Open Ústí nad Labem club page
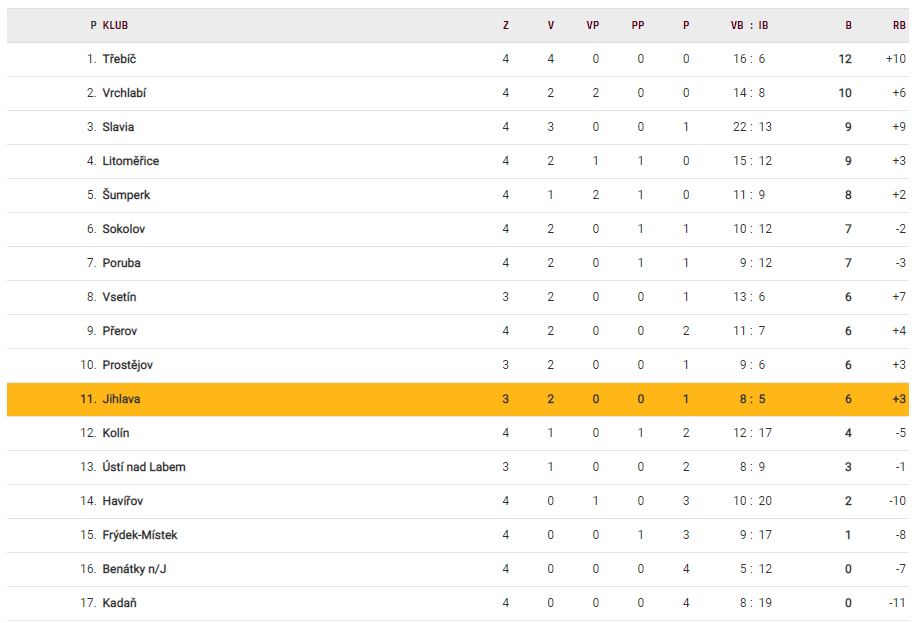920x623 pixels. point(143,467)
